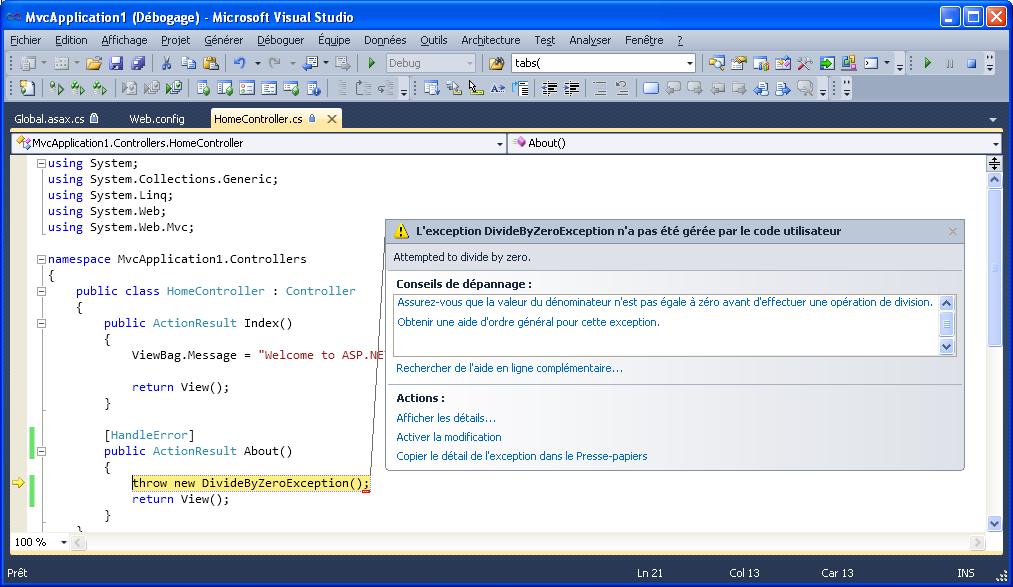Click the Decrease Indent icon
Image resolution: width=1013 pixels, height=587 pixels.
pyautogui.click(x=550, y=88)
